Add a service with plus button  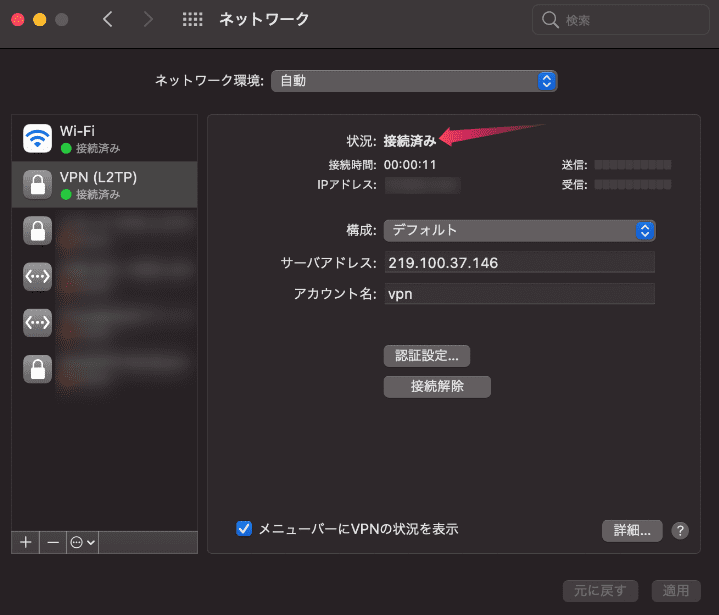click(26, 543)
